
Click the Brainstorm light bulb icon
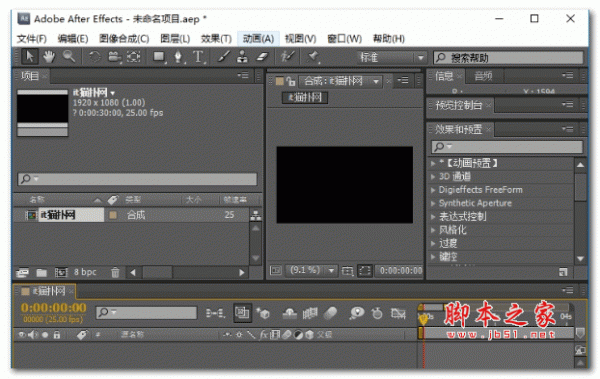click(357, 313)
